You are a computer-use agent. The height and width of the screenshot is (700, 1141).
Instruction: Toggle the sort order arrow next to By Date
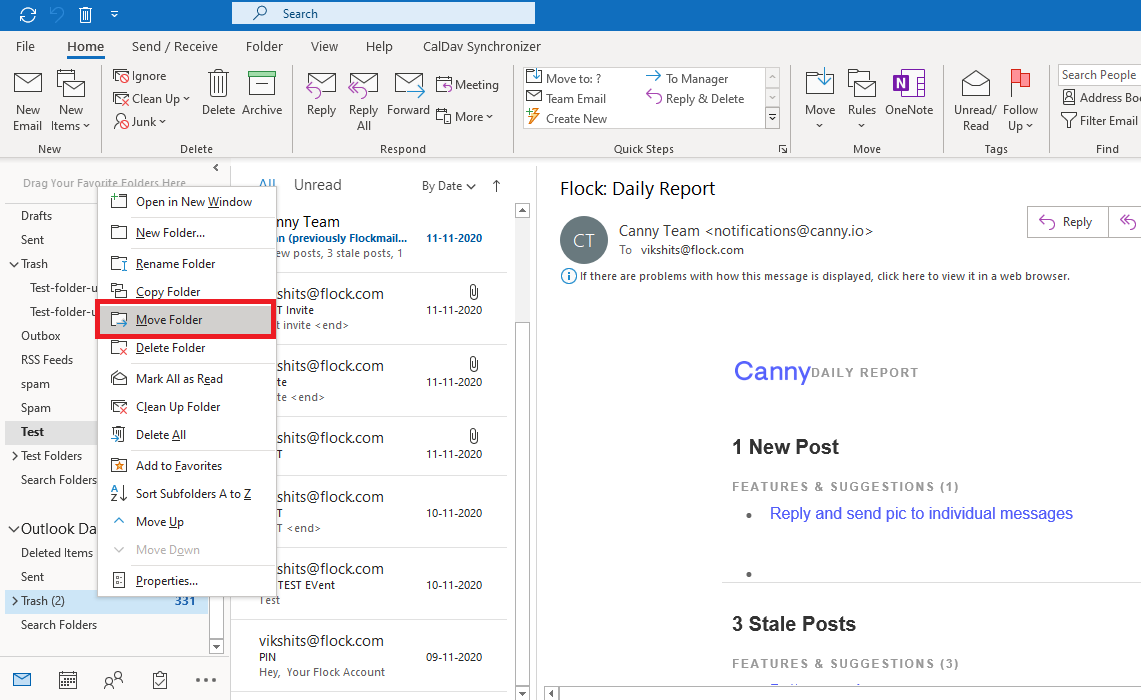[x=496, y=186]
